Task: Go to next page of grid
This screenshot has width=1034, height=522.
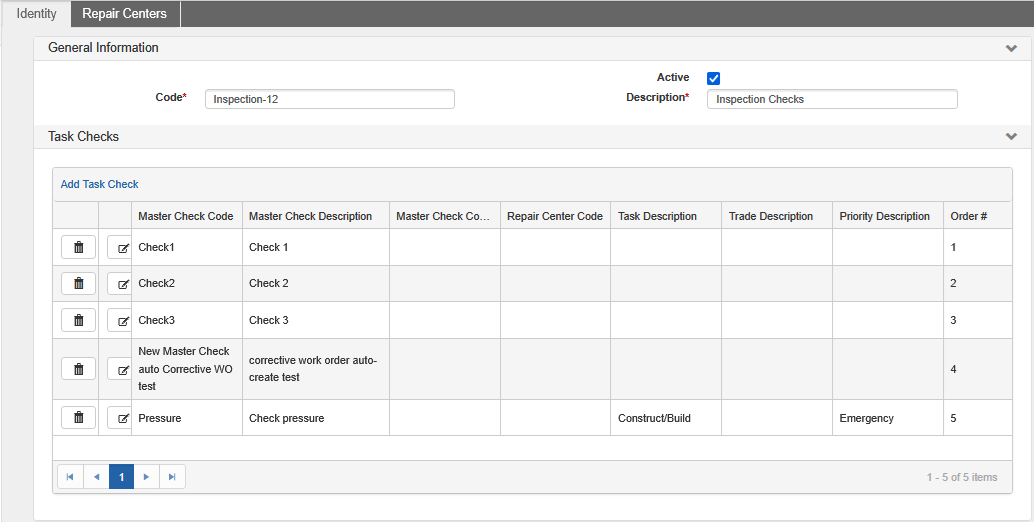Action: pyautogui.click(x=146, y=477)
